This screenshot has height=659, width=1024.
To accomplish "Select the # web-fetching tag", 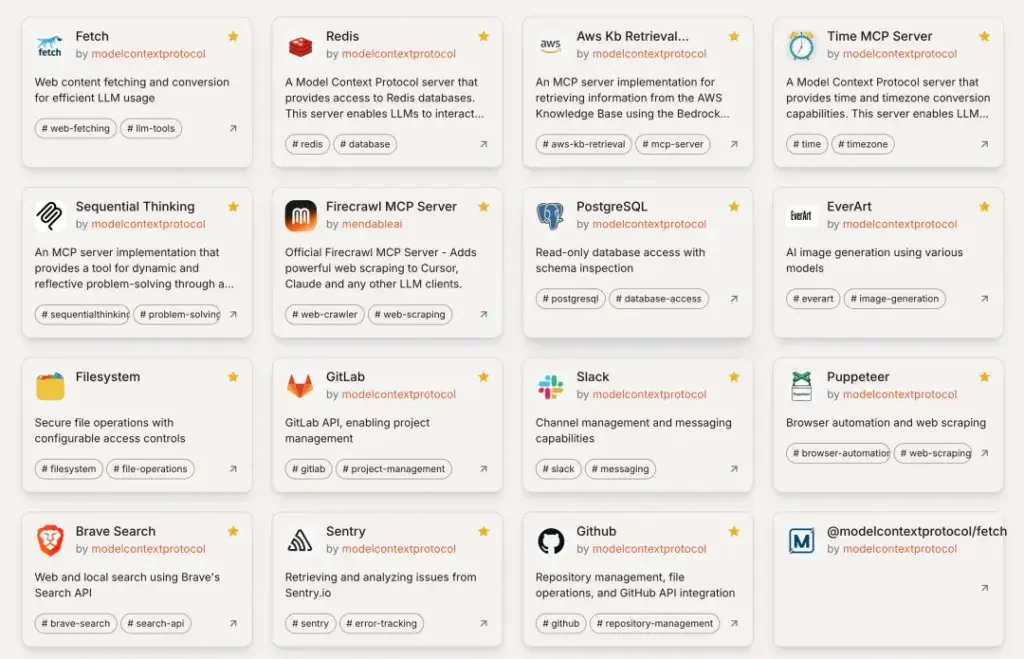I will [x=76, y=128].
